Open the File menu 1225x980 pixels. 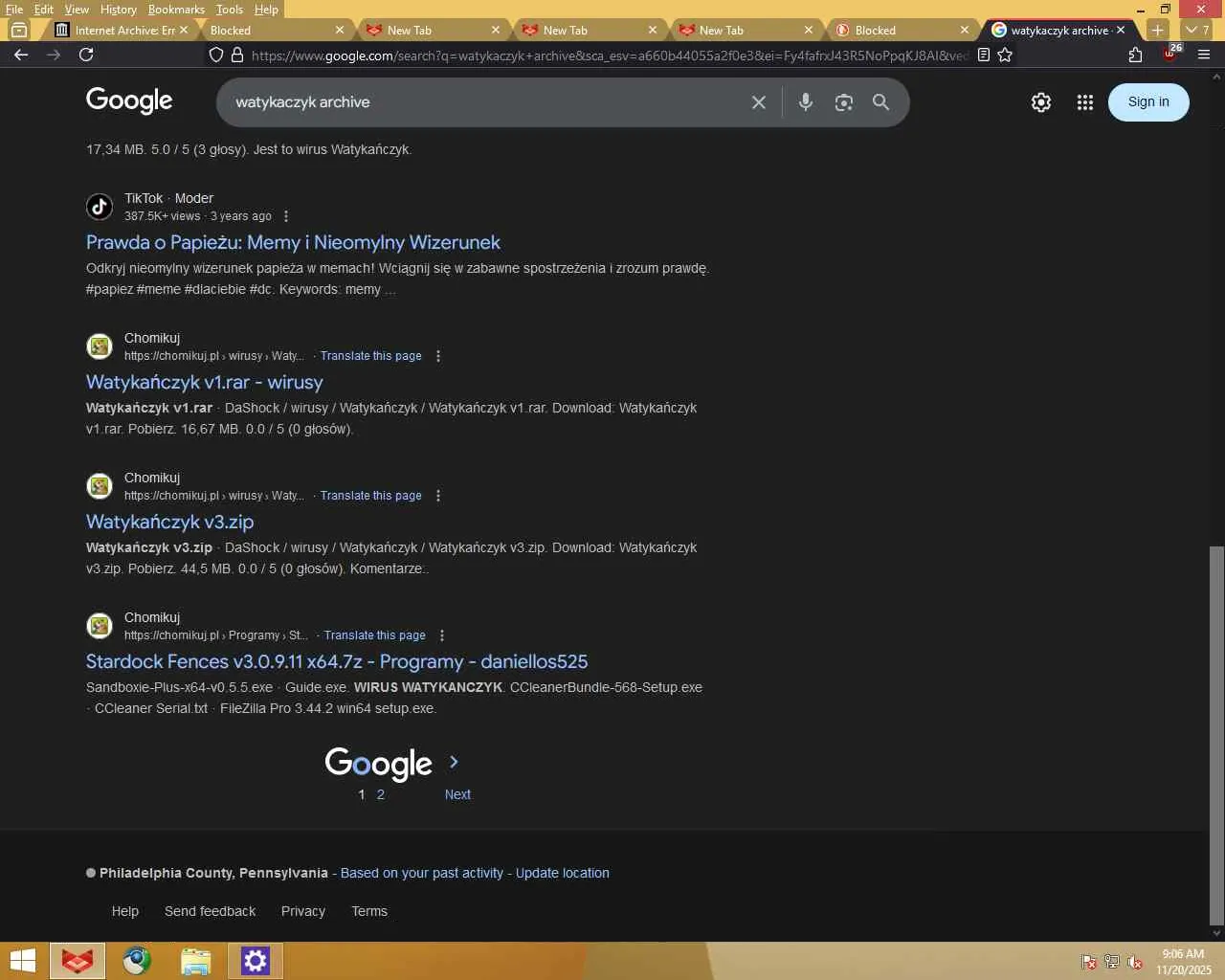pos(14,10)
